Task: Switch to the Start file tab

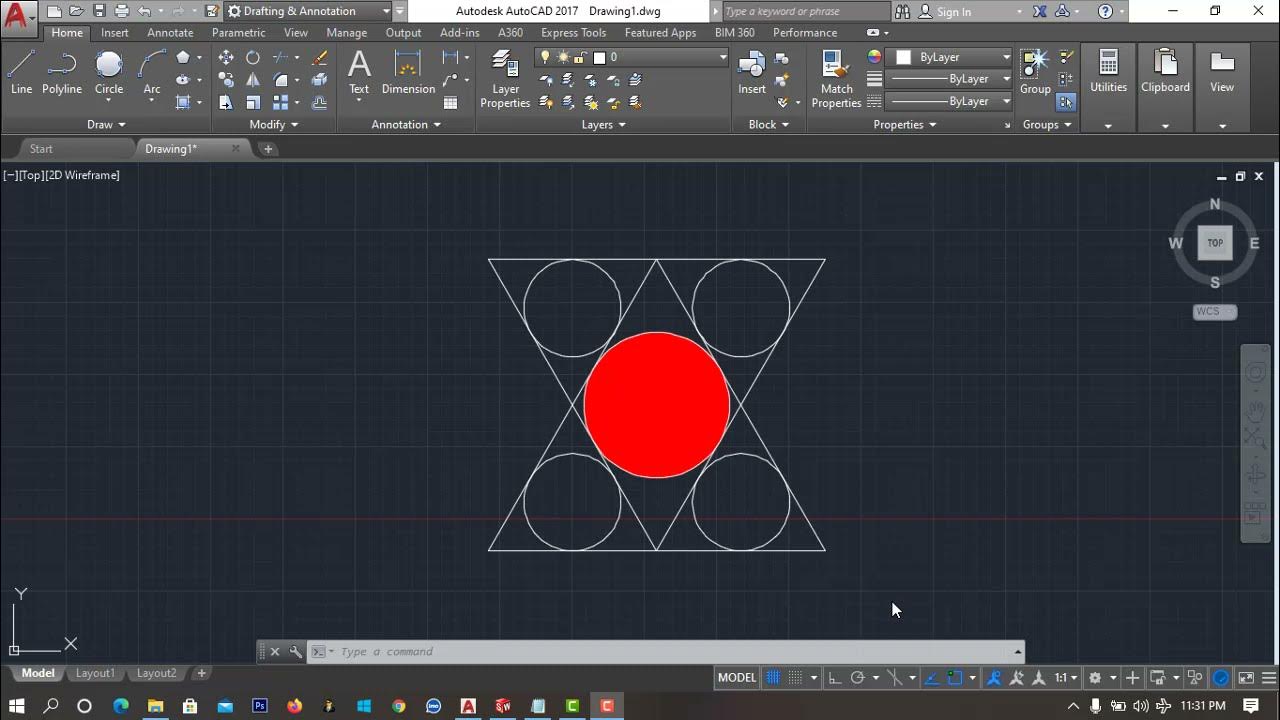Action: [x=41, y=148]
